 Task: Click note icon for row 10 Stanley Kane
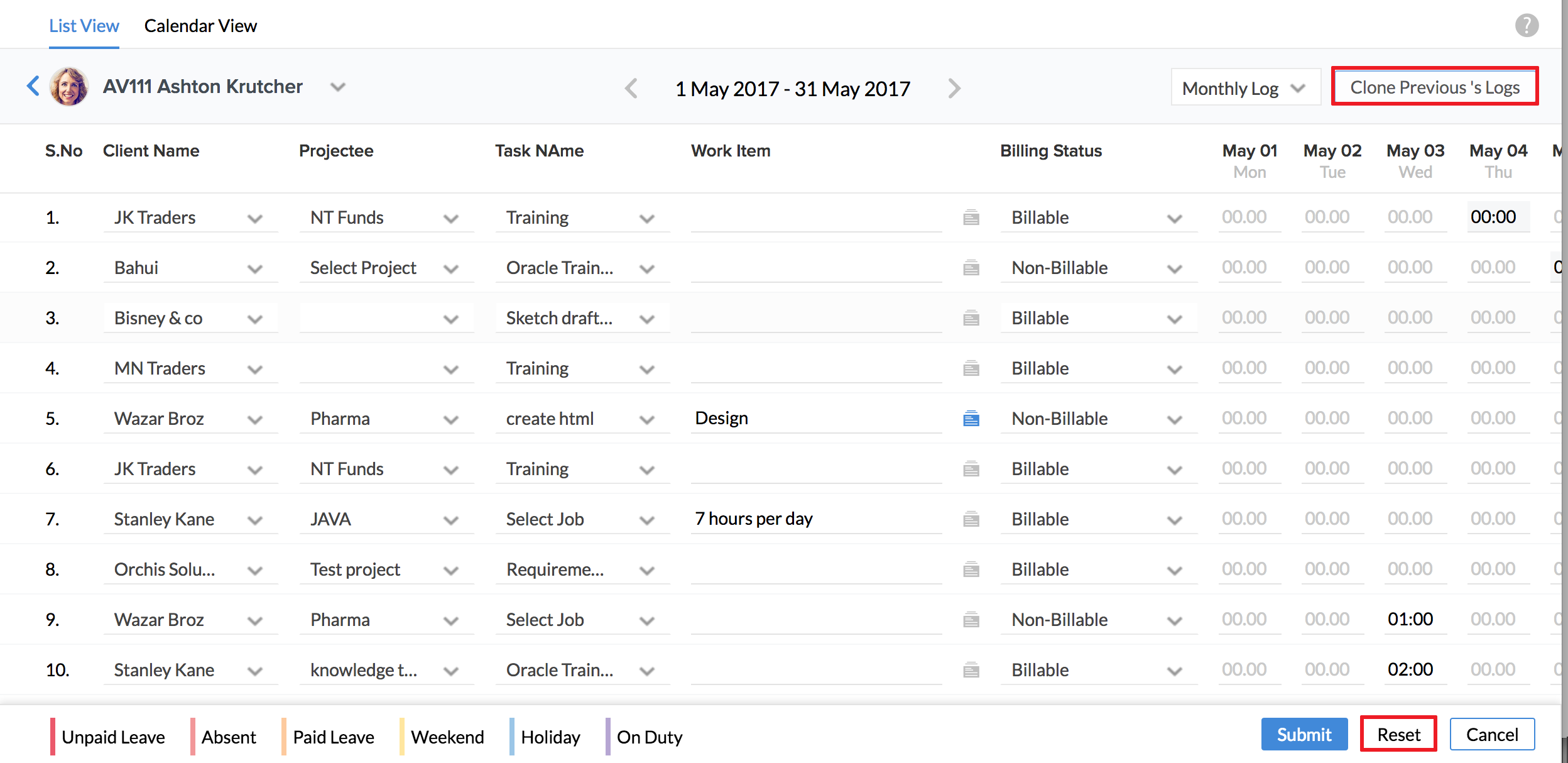pyautogui.click(x=971, y=670)
